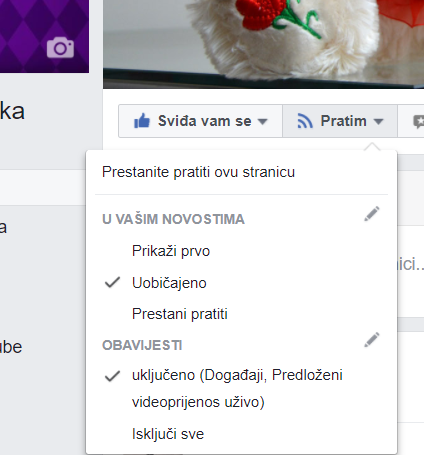This screenshot has width=424, height=455.
Task: Click the camera icon on profile picture
Action: [x=60, y=48]
